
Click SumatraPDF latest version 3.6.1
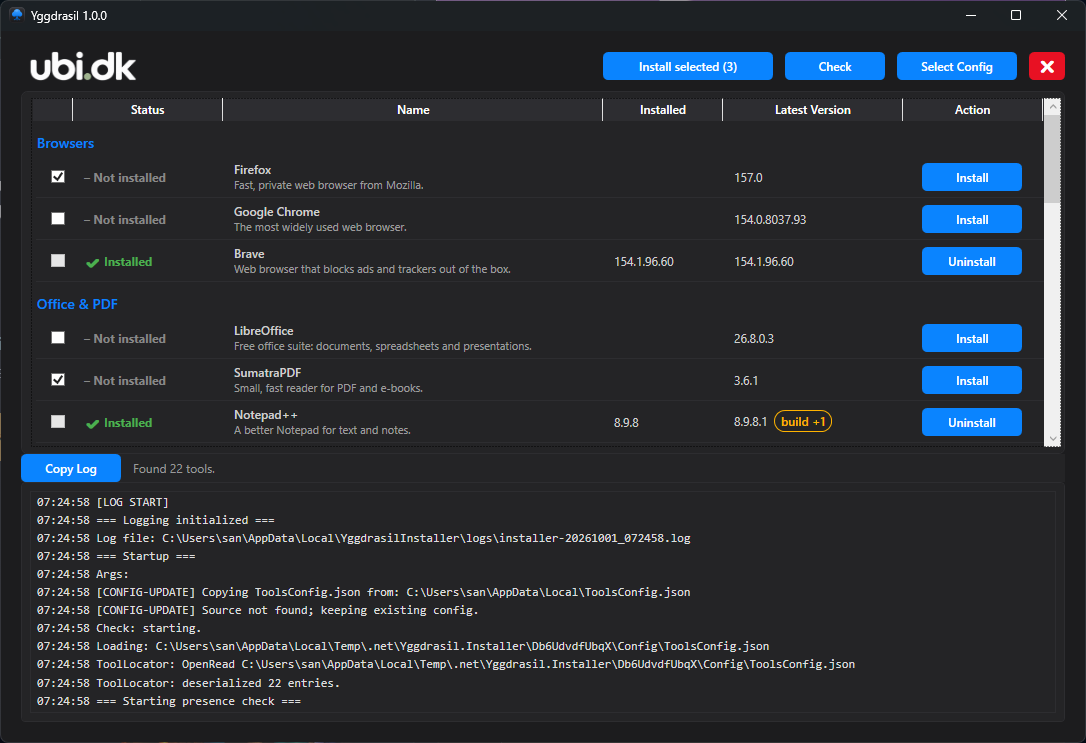[746, 381]
